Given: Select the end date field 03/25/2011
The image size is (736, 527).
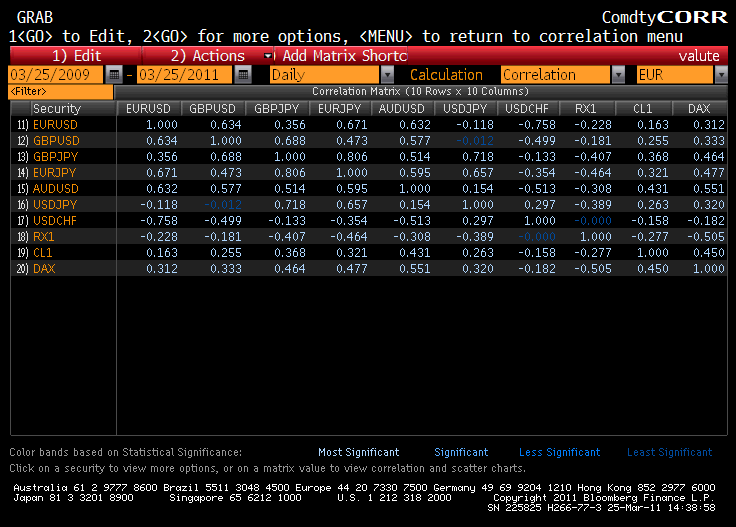Looking at the screenshot, I should click(184, 75).
